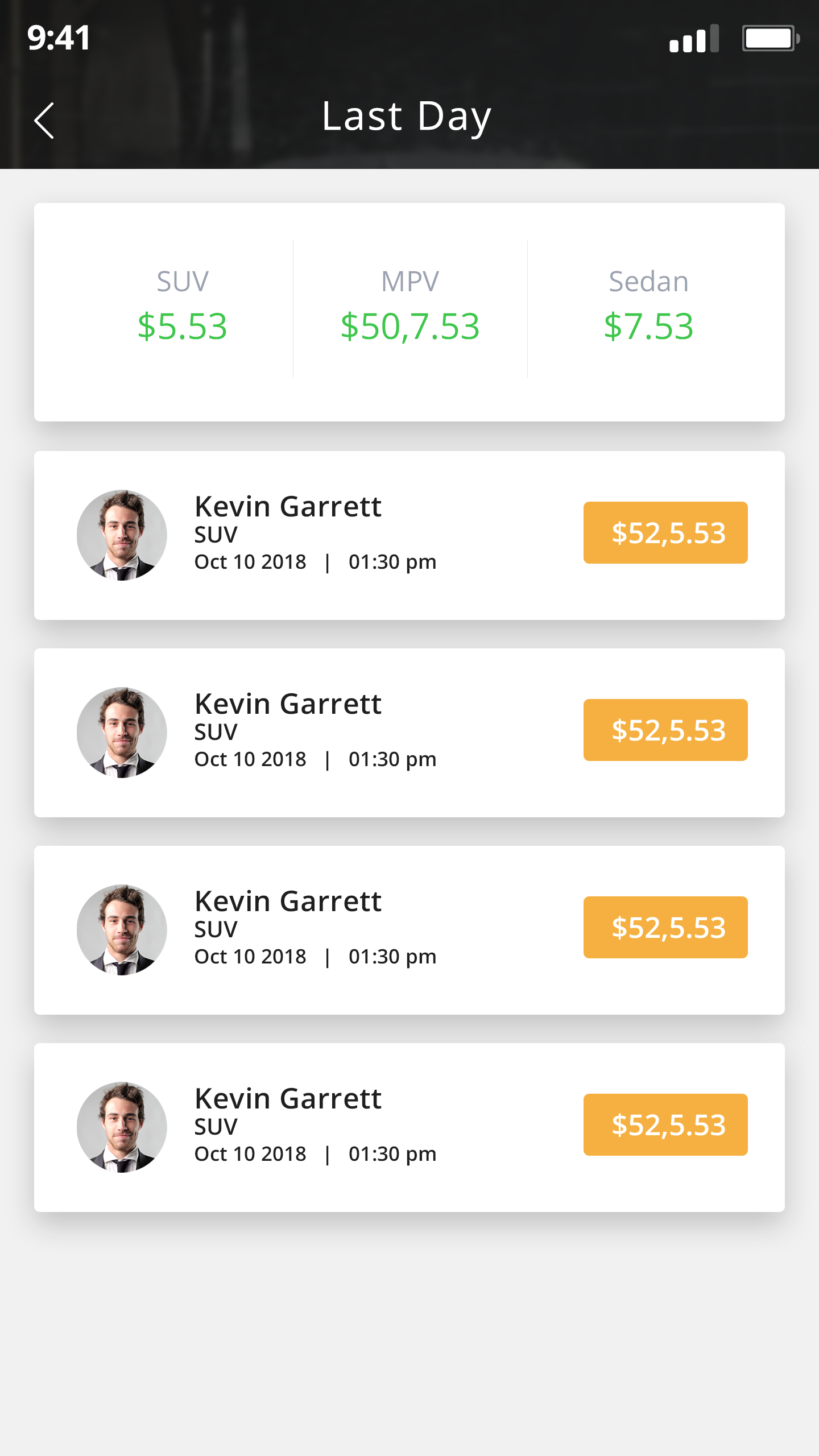Open fourth Kevin Garrett profile photo
The height and width of the screenshot is (1456, 819).
point(122,1127)
